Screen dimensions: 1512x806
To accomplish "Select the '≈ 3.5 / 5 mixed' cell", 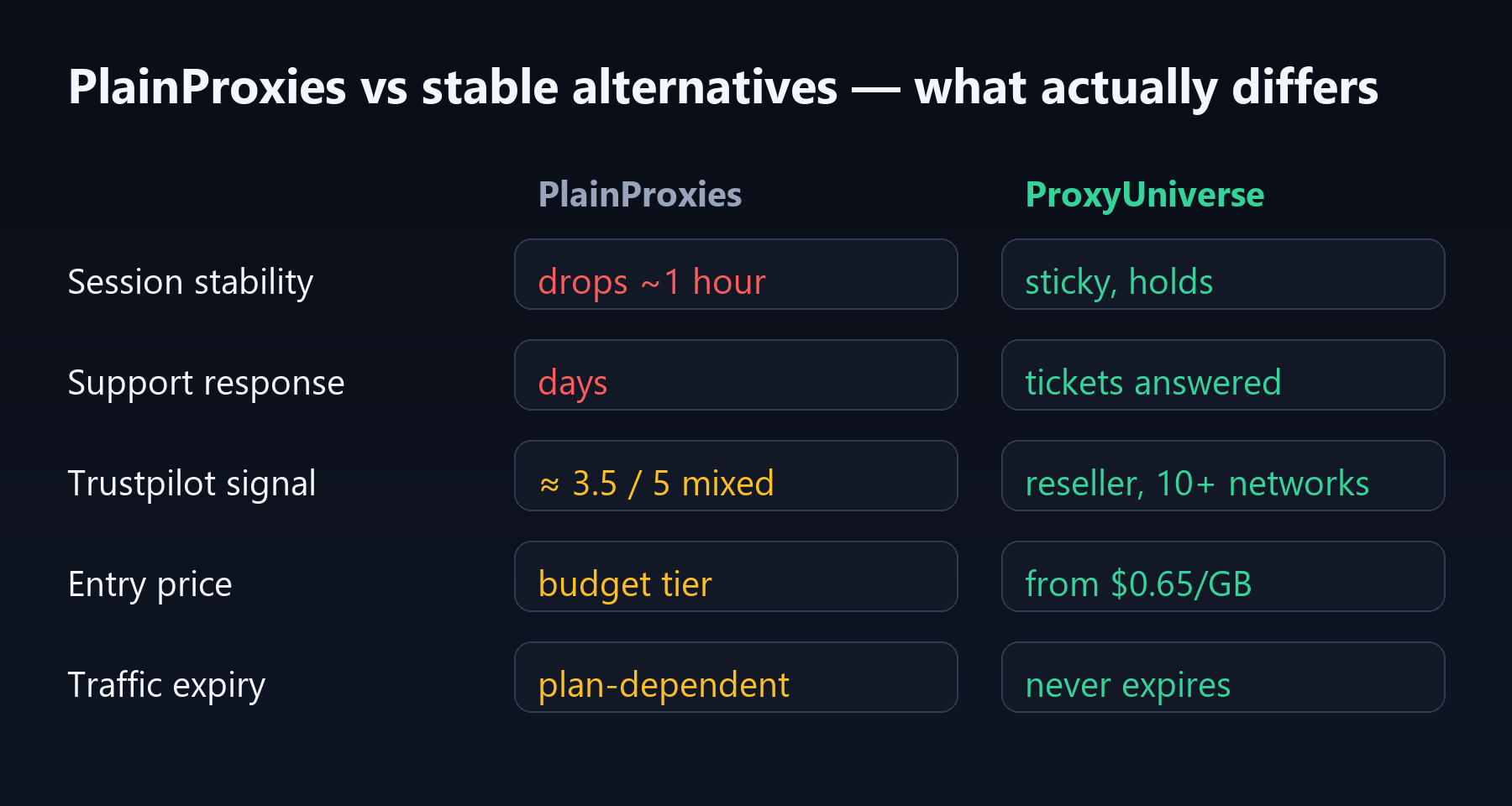I will [736, 476].
